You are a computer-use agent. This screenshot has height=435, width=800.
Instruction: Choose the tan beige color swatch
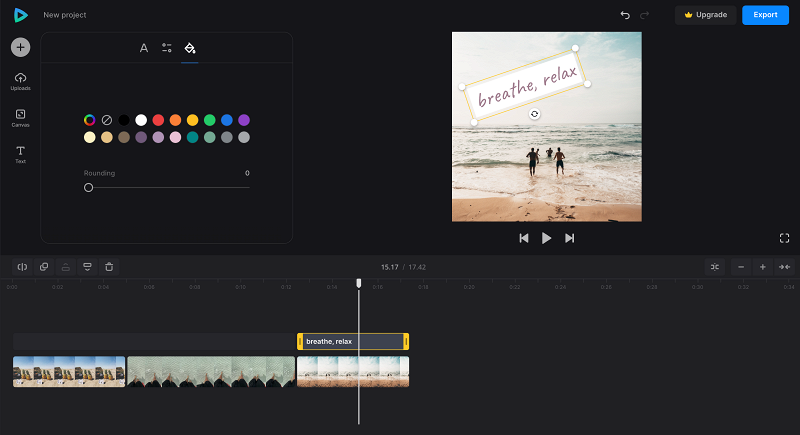pyautogui.click(x=107, y=137)
